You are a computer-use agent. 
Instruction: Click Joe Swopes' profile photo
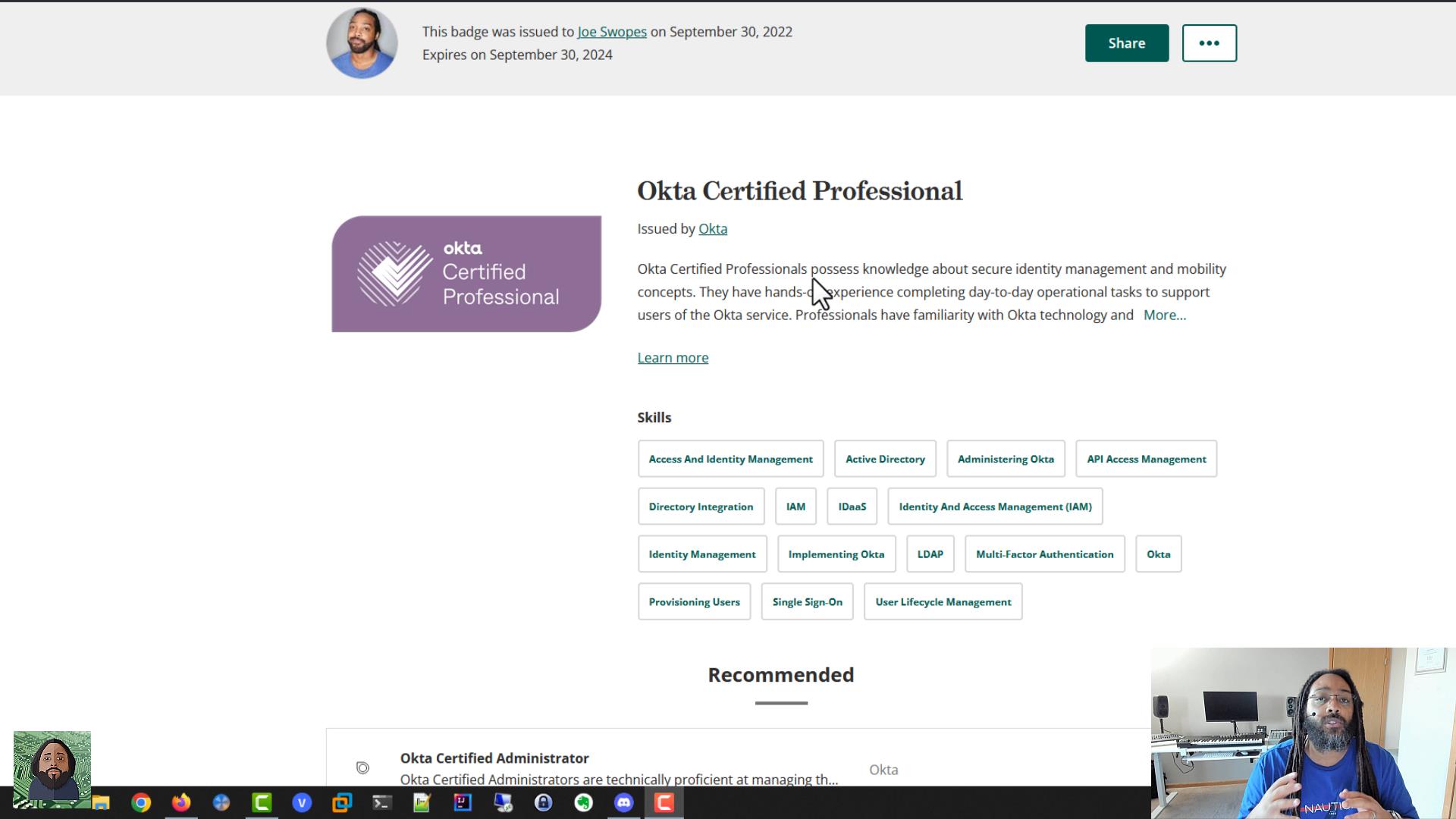[362, 42]
